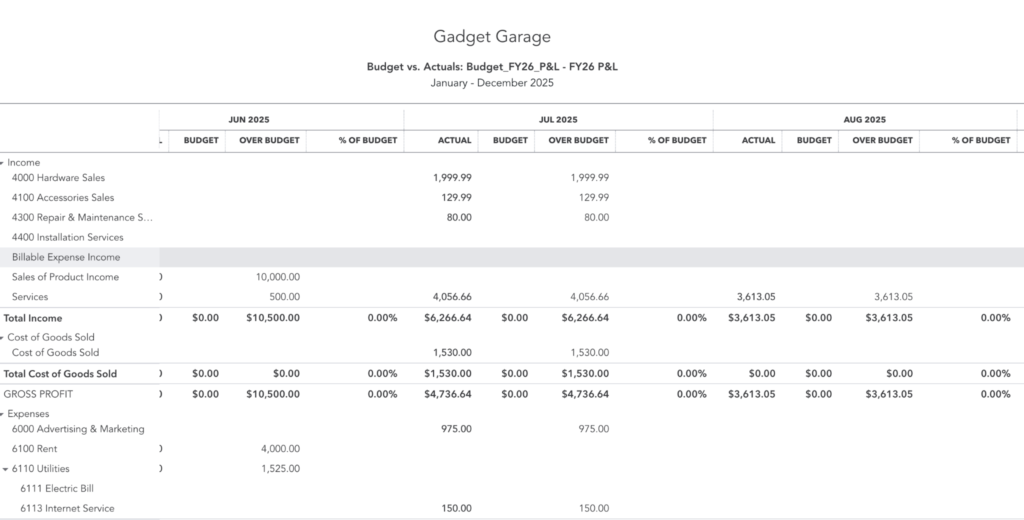
Task: Select the ACTUAL header under AUG 2025
Action: (x=758, y=140)
